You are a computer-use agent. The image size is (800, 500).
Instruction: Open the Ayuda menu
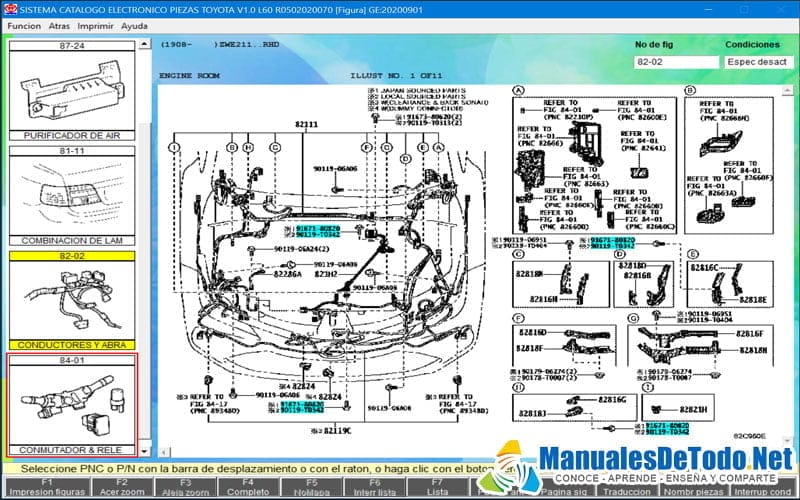(x=134, y=26)
